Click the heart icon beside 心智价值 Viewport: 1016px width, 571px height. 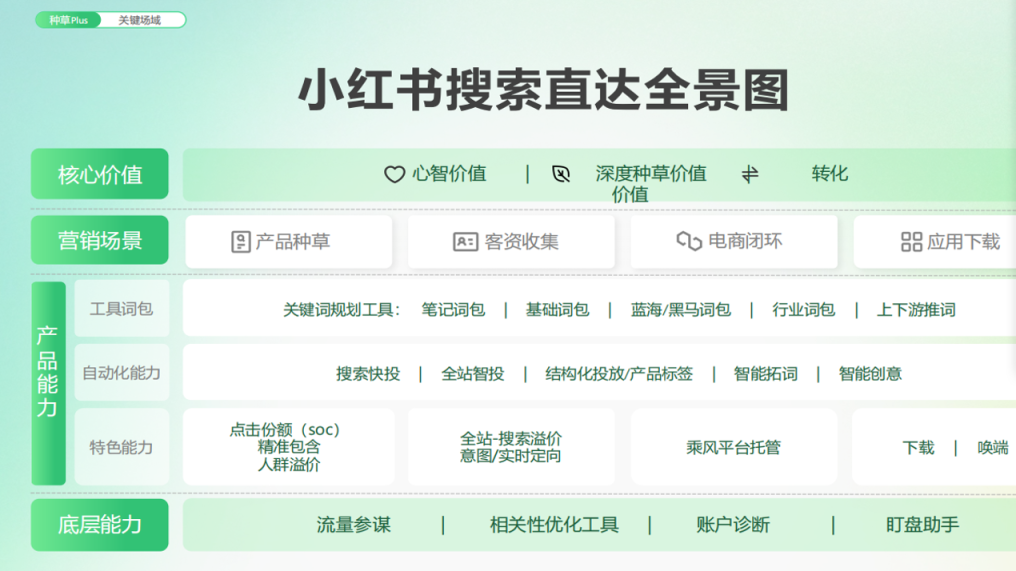tap(394, 174)
